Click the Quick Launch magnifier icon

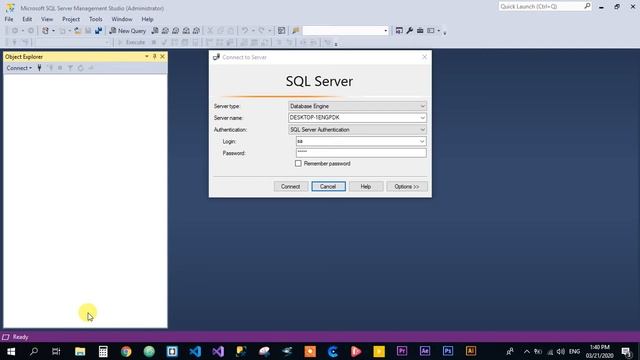pos(587,6)
